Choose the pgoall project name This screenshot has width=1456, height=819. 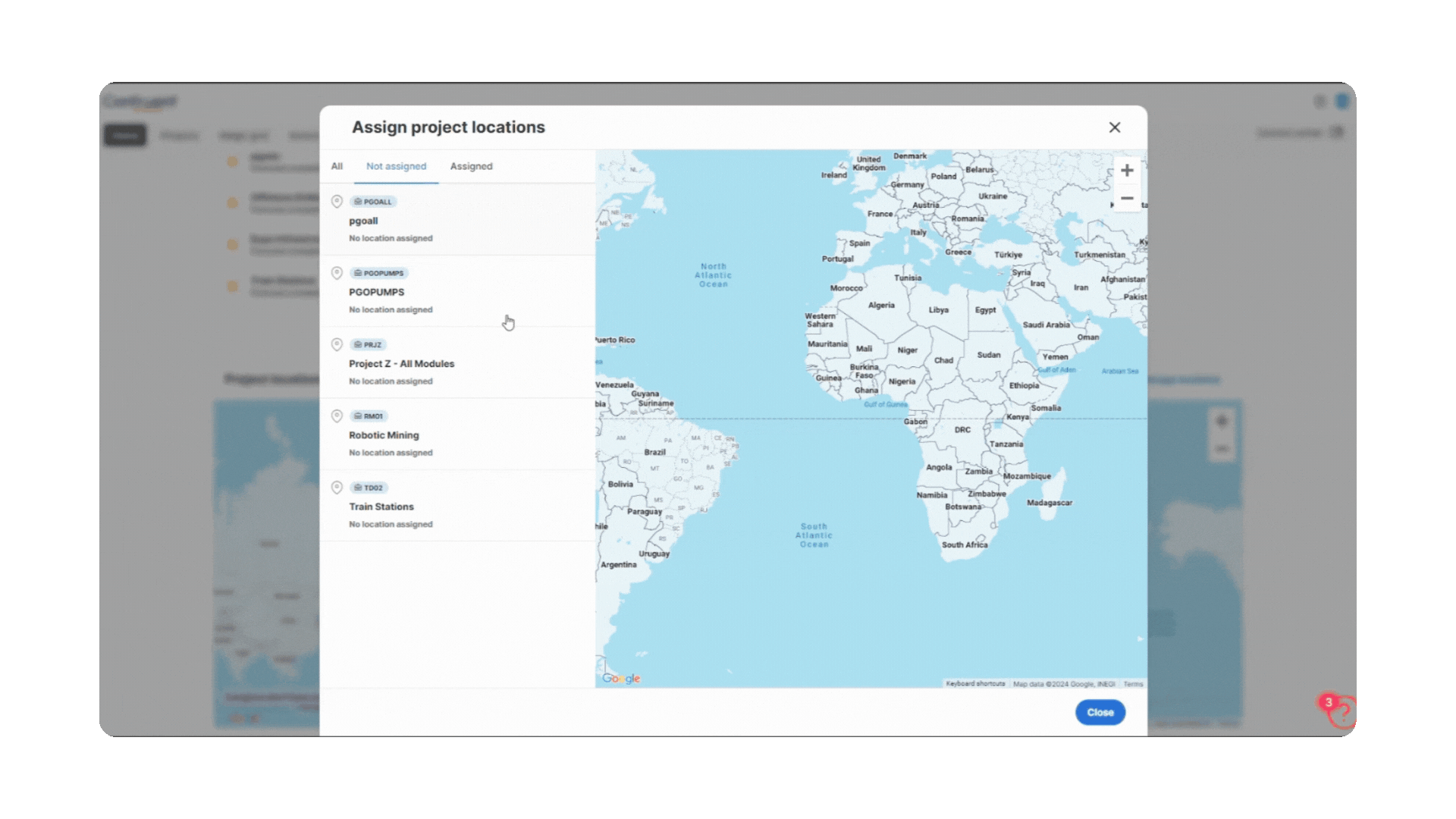(x=363, y=221)
